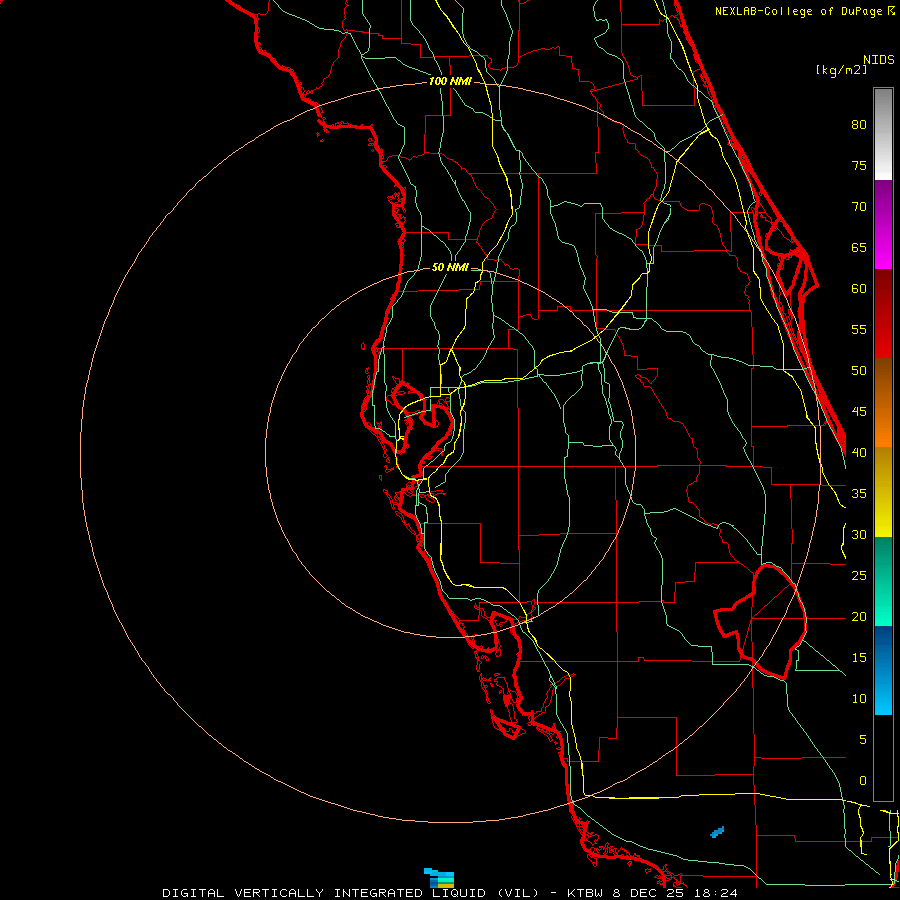Pick the brown-orange legend segment

(x=883, y=402)
